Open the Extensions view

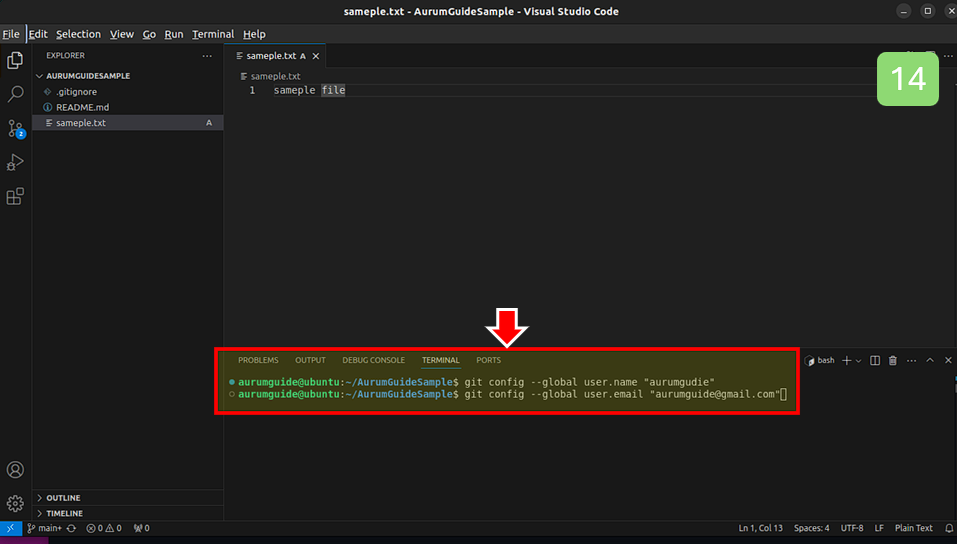(15, 197)
